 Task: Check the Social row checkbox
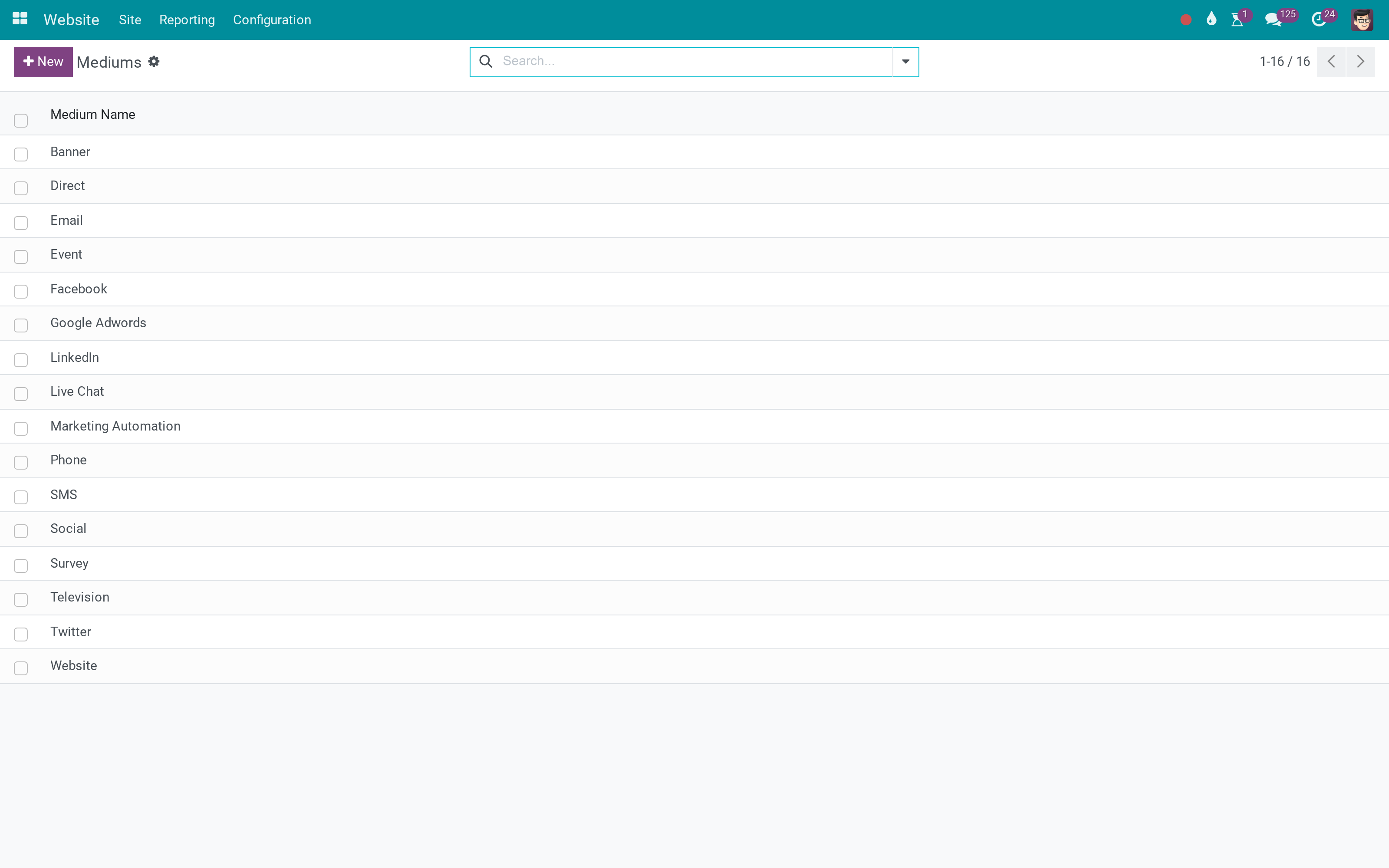click(x=21, y=531)
